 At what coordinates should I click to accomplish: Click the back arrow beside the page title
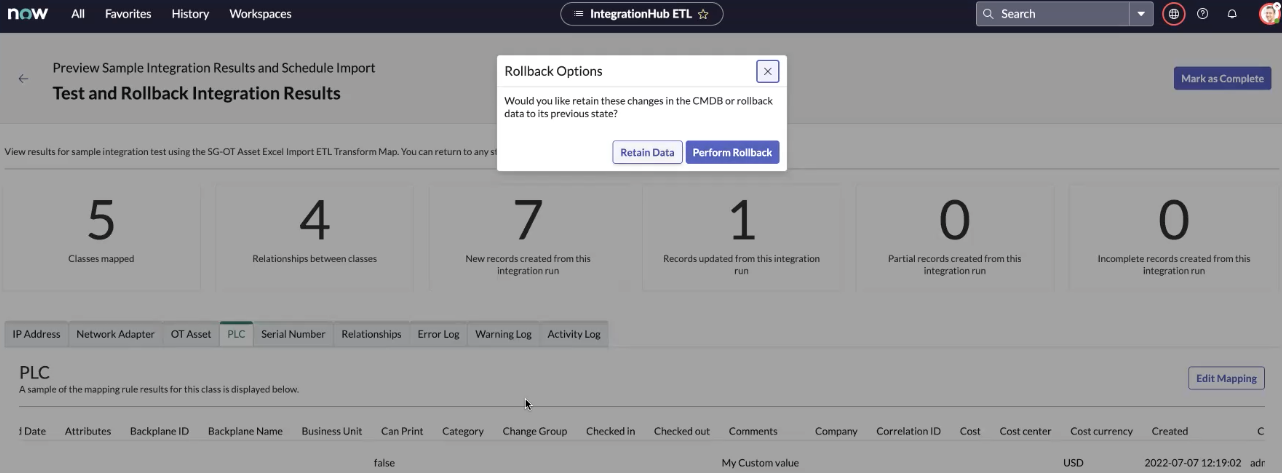(23, 78)
